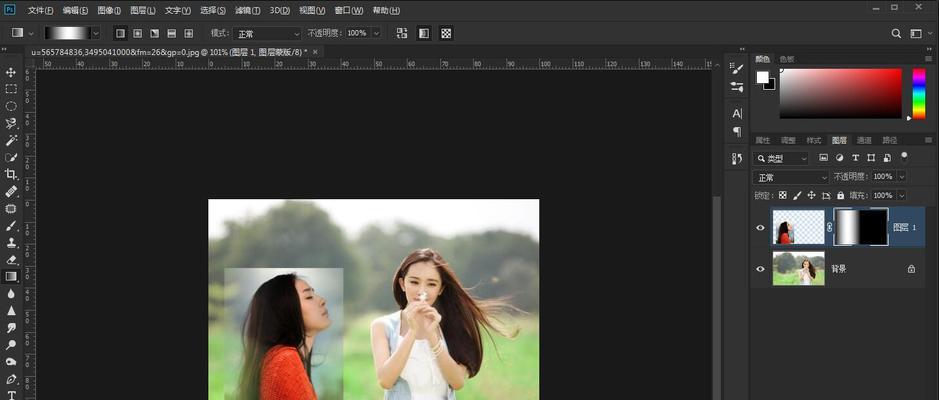939x400 pixels.
Task: Open the Brush Settings panel icon
Action: pyautogui.click(x=737, y=69)
